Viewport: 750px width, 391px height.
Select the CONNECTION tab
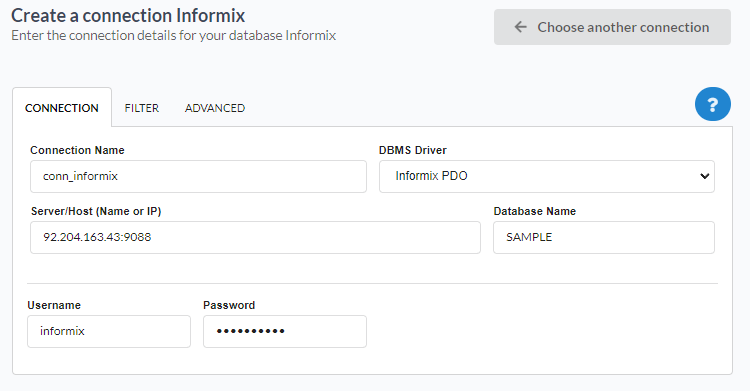[x=62, y=108]
